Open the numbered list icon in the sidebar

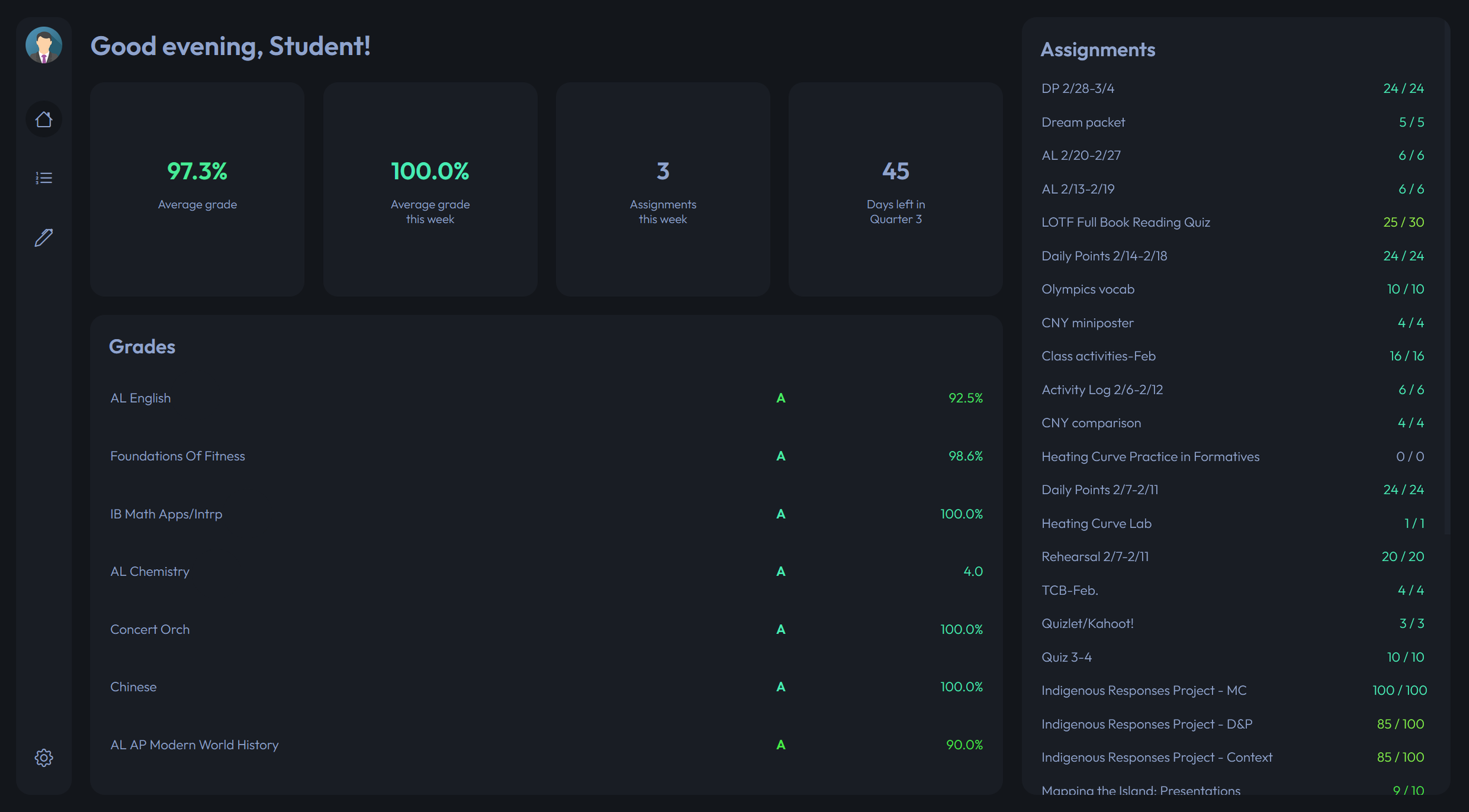(43, 177)
